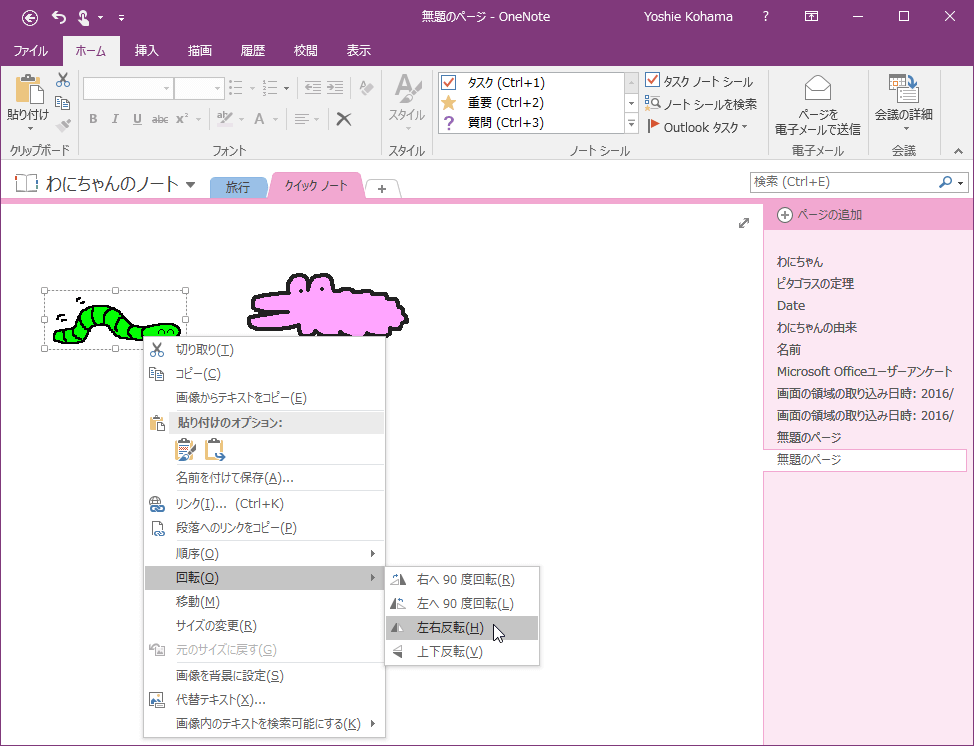Expand わにちゃんのノート notebook dropdown
The width and height of the screenshot is (974, 746).
pyautogui.click(x=191, y=184)
